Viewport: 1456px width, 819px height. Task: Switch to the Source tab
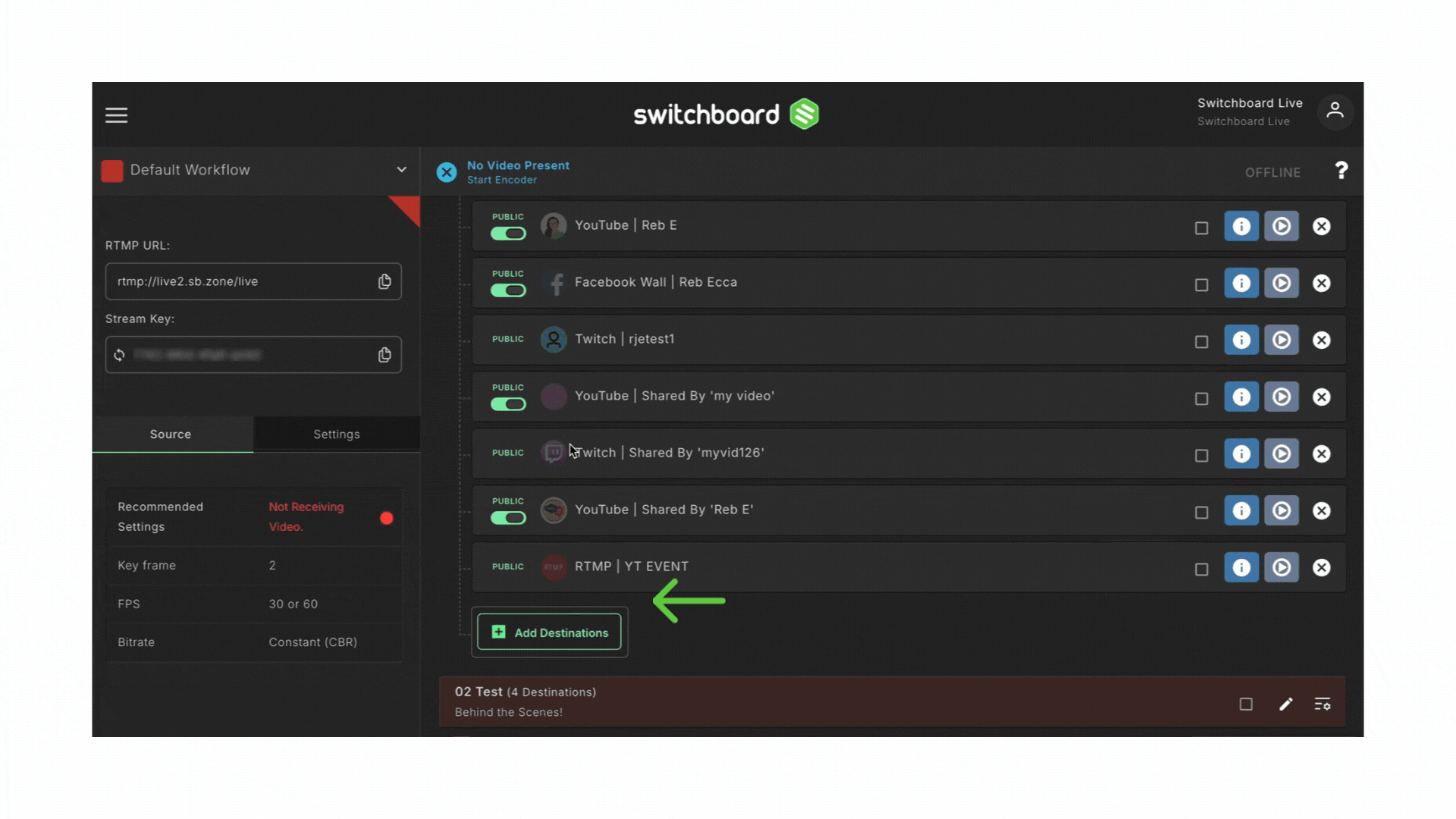[173, 435]
